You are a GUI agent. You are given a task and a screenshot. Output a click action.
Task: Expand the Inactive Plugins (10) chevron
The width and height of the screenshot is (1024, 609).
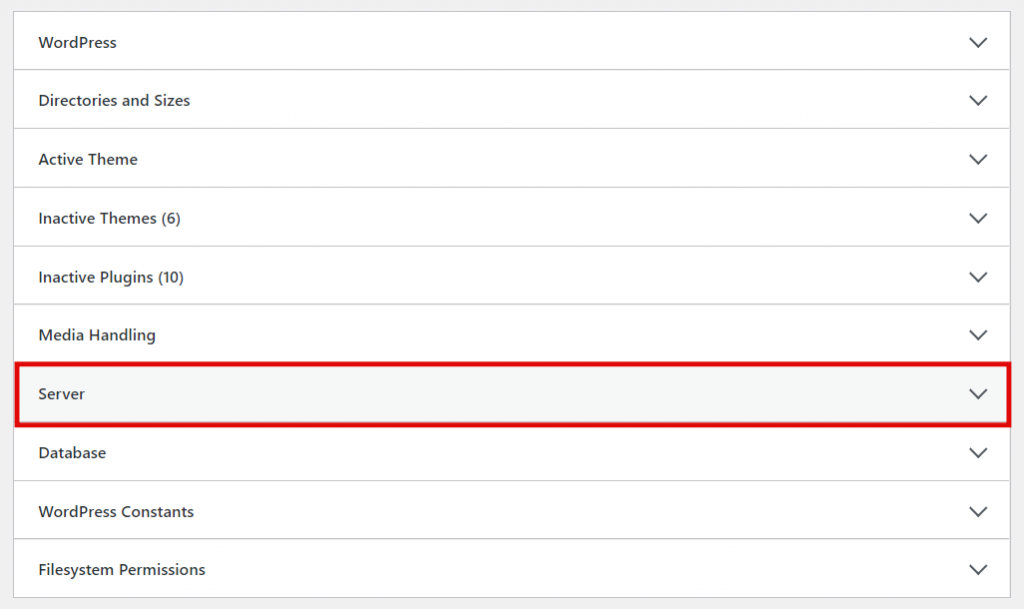click(978, 276)
